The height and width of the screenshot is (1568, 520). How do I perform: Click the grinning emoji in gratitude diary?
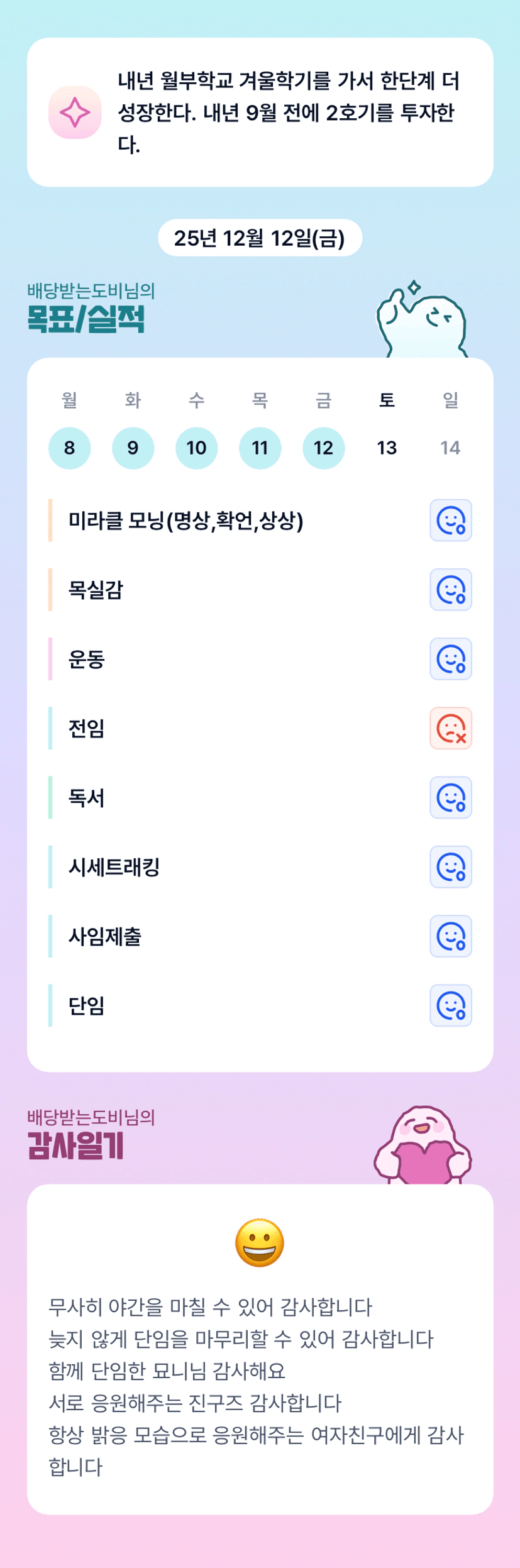260,1243
